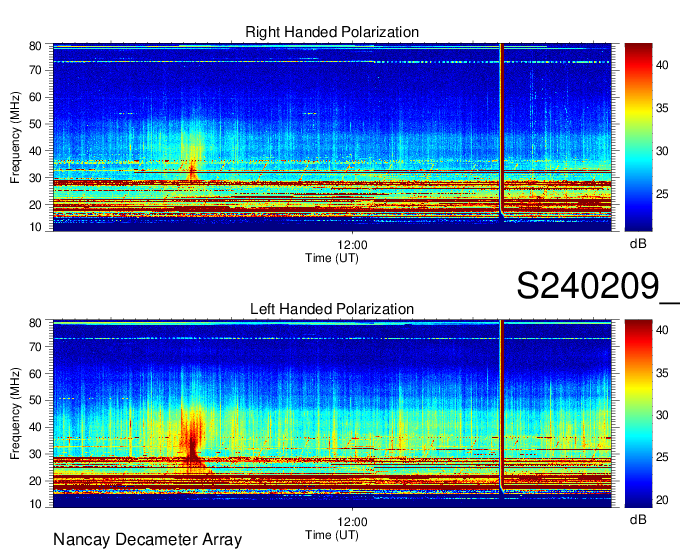The width and height of the screenshot is (680, 552).
Task: Click the yellow-red burst in Right Handed spectrogram
Action: 193,158
